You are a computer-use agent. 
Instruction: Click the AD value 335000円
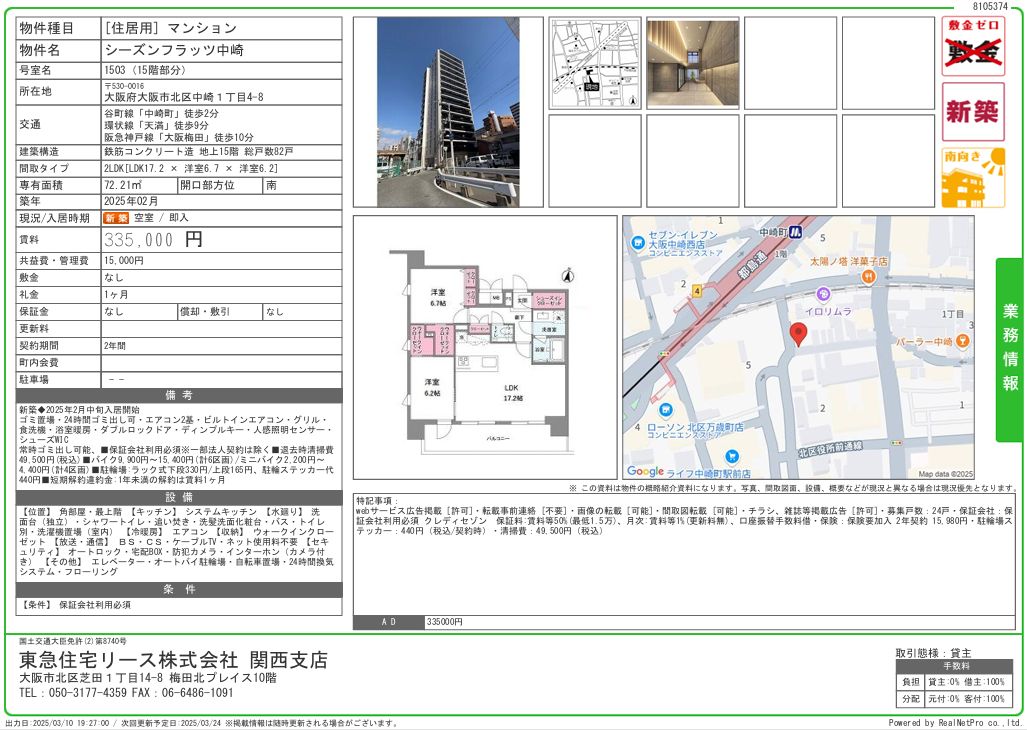(445, 622)
